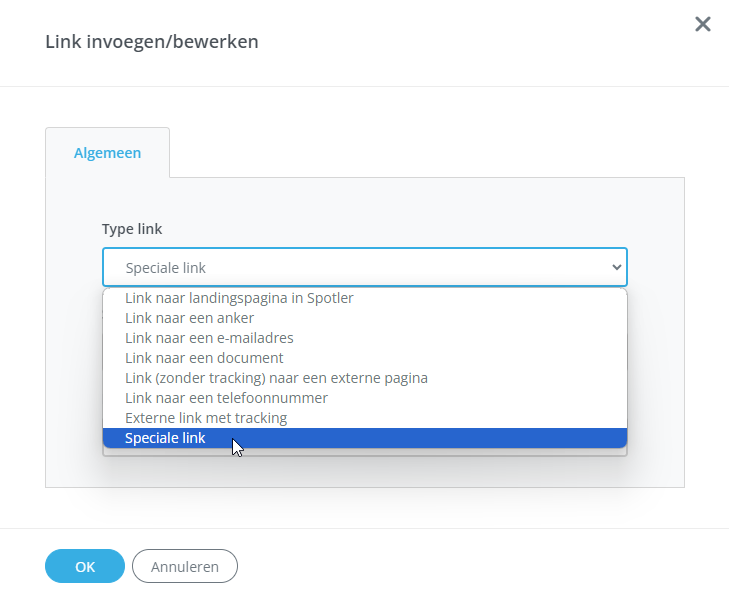
Task: Select 'Link naar een telefoonnummer' option
Action: 226,398
